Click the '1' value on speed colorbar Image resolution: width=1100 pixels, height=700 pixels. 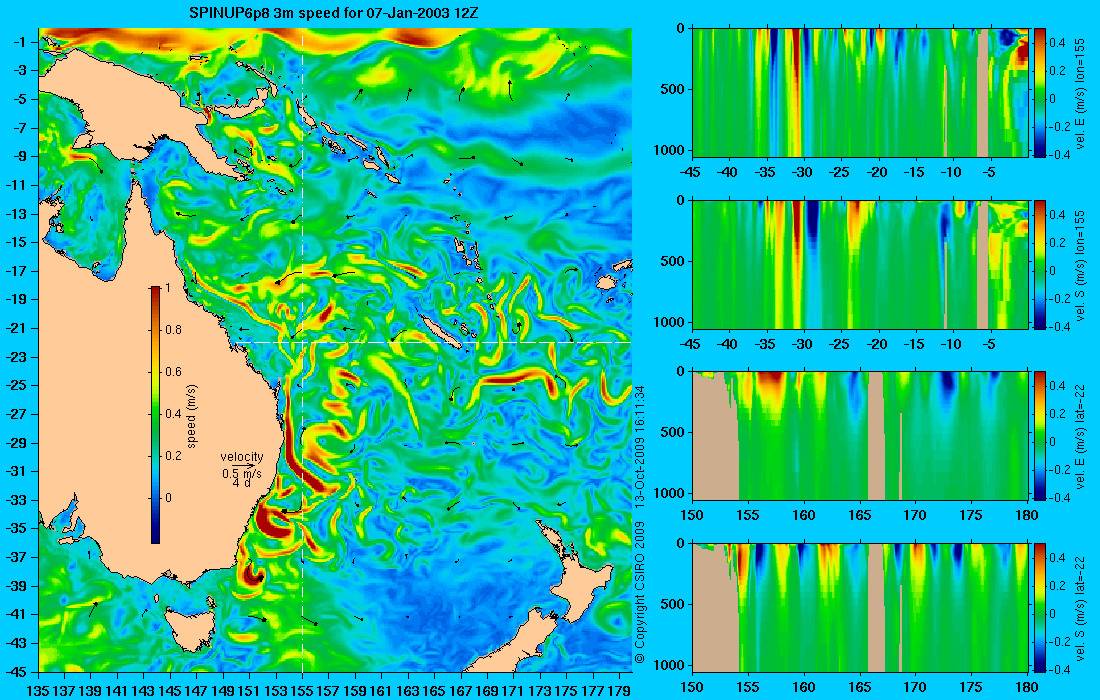coord(167,288)
